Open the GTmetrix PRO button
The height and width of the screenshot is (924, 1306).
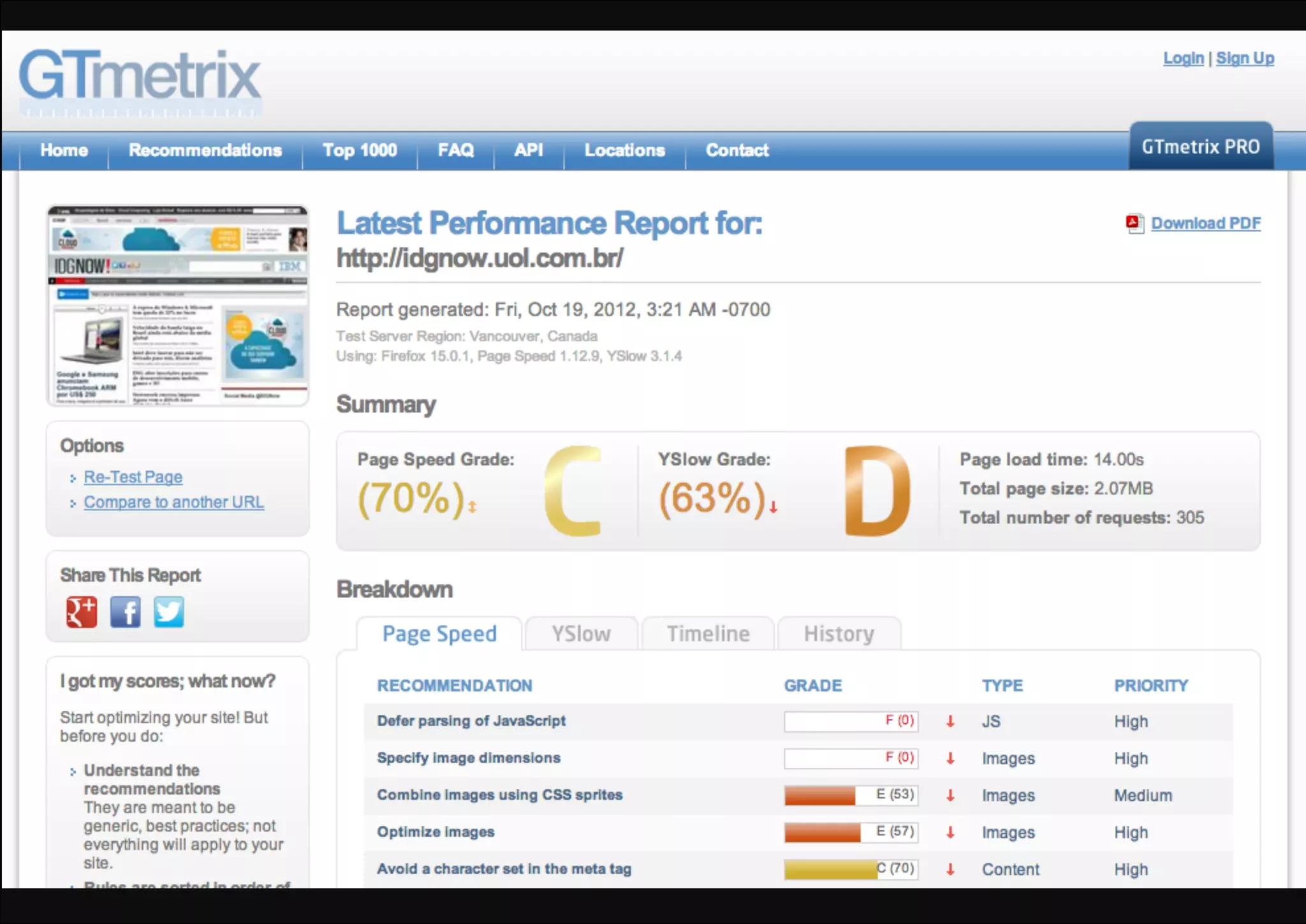click(x=1200, y=147)
